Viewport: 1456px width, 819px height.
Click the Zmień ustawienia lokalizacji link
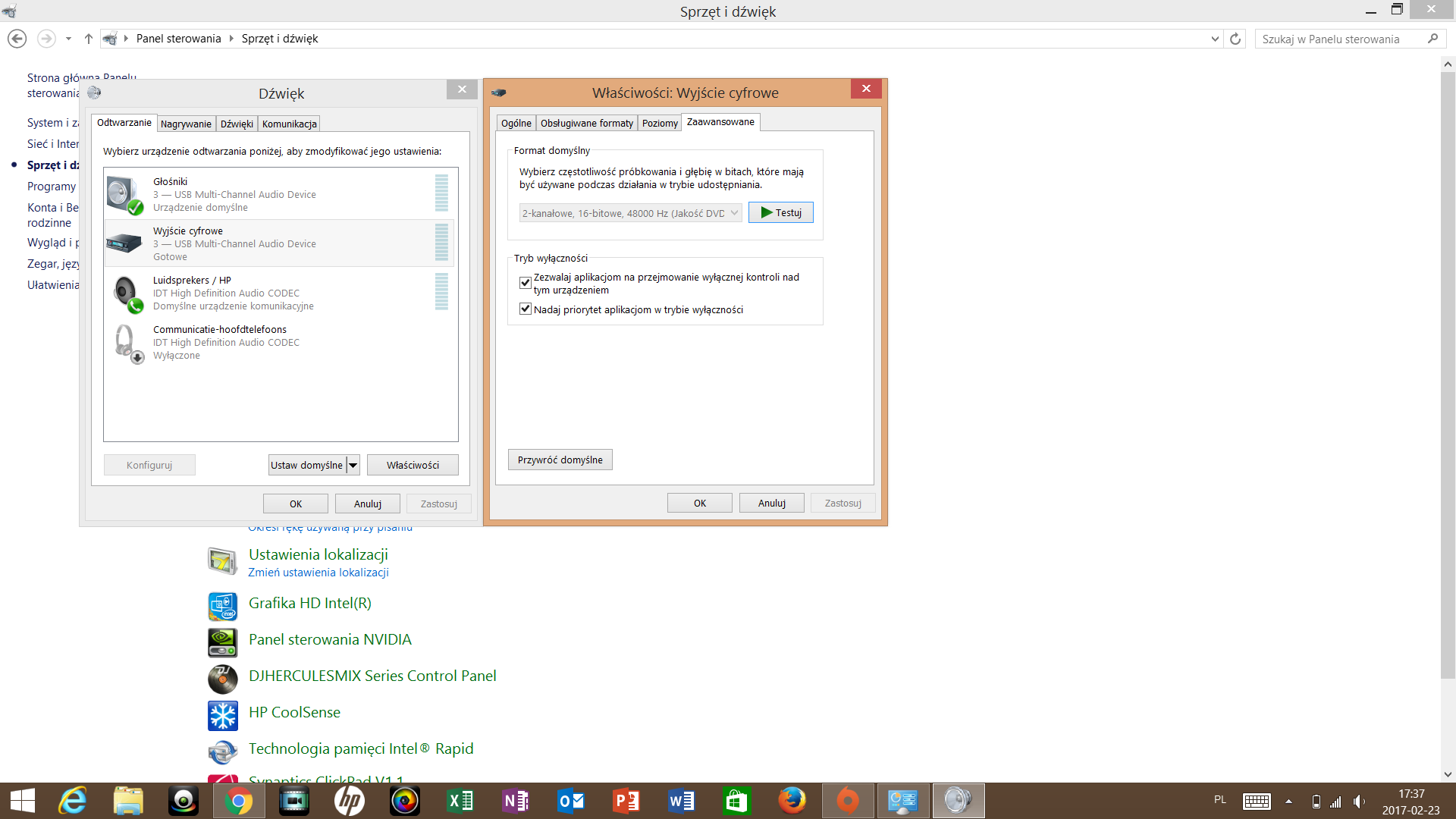[x=318, y=573]
